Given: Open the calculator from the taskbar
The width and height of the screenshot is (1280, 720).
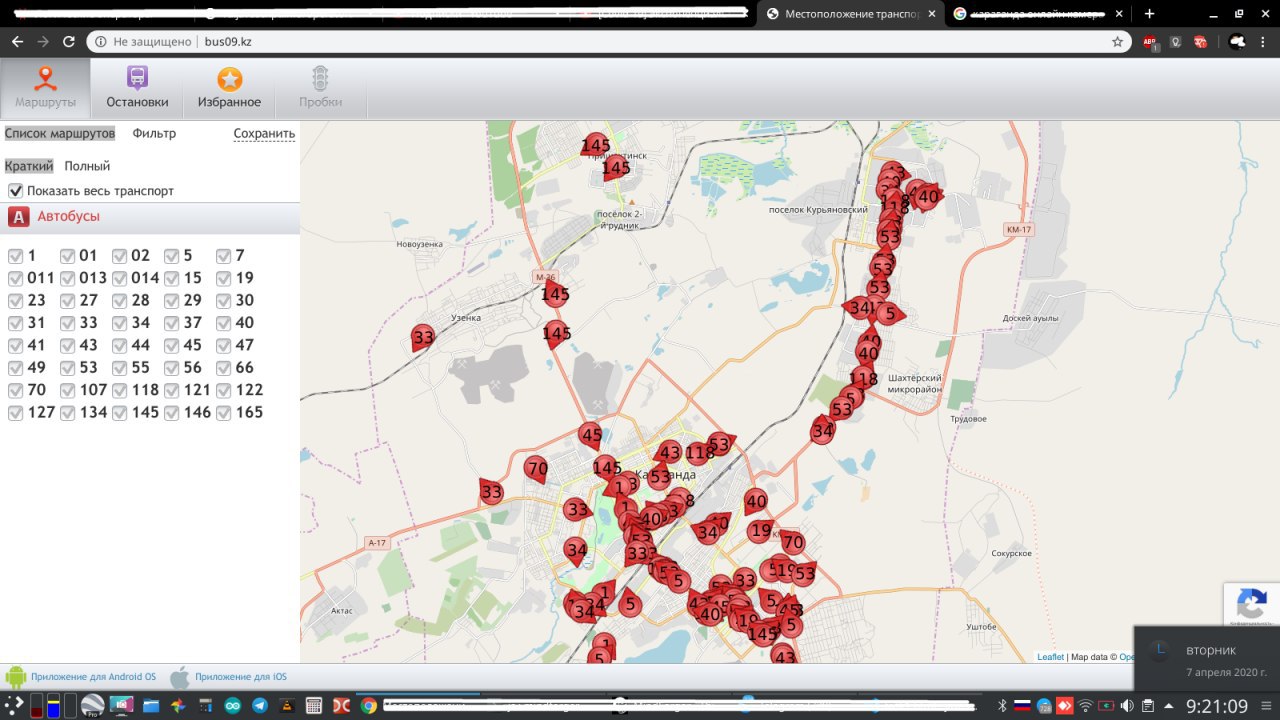Looking at the screenshot, I should (x=313, y=705).
